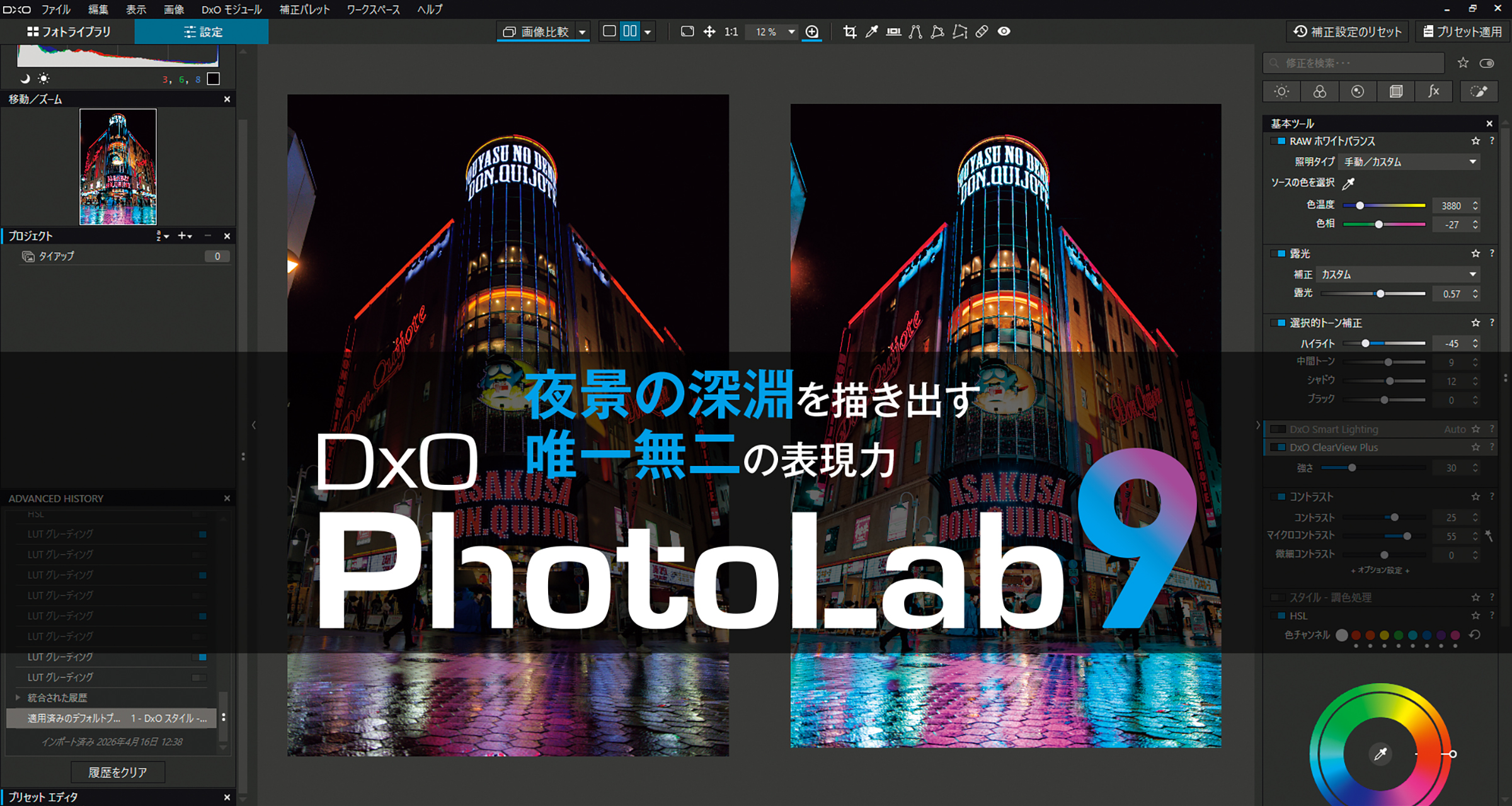The height and width of the screenshot is (806, 1512).
Task: Switch to フォトライブラリ tab
Action: tap(68, 31)
